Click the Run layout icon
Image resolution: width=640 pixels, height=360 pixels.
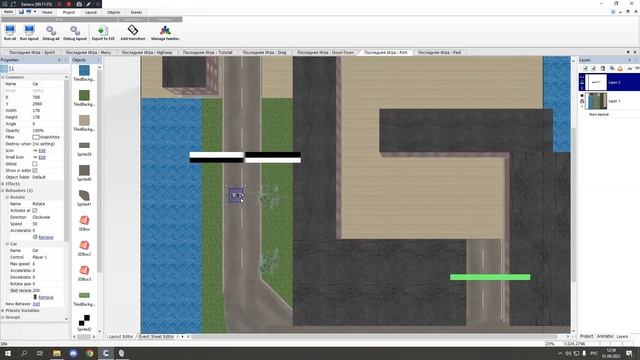tap(29, 30)
